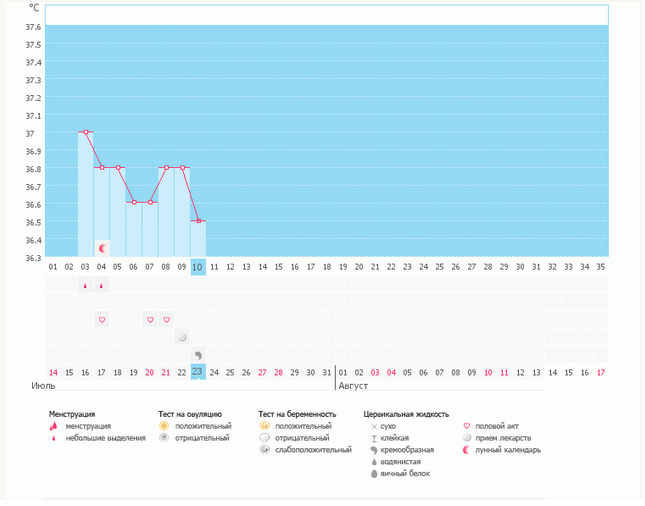Click the positive pregnancy test legend icon
Viewport: 645px width, 506px height.
click(x=264, y=426)
